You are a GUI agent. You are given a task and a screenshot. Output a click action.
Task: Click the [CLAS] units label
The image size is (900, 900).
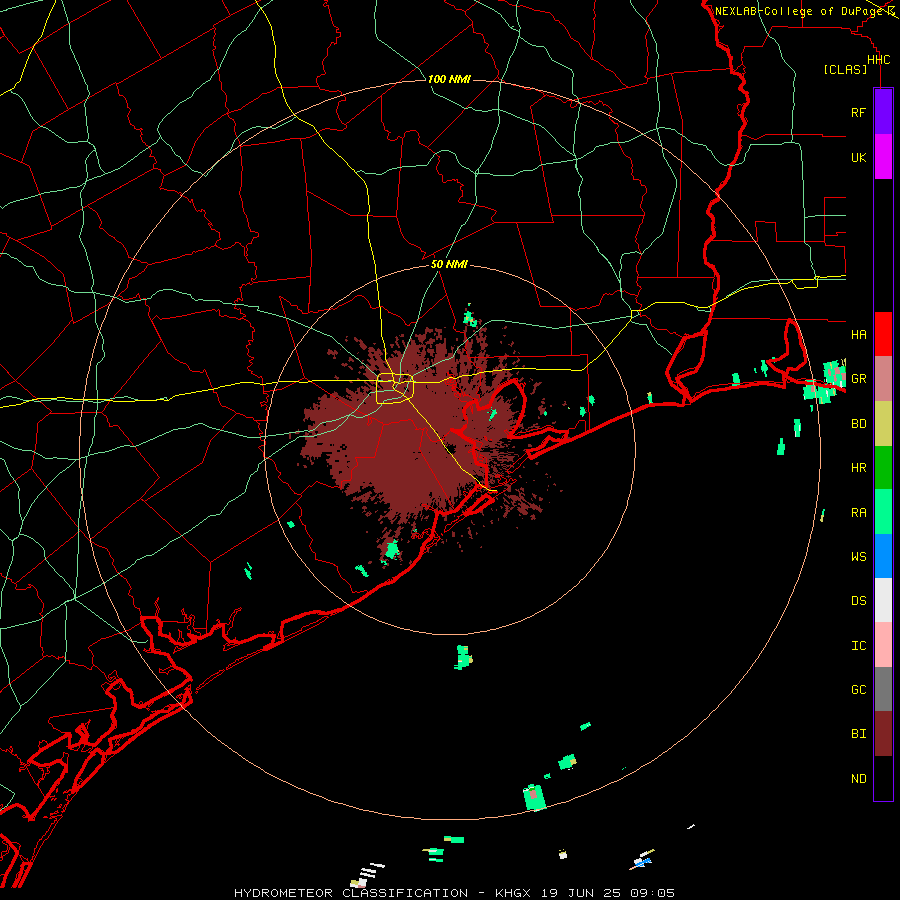(x=845, y=69)
